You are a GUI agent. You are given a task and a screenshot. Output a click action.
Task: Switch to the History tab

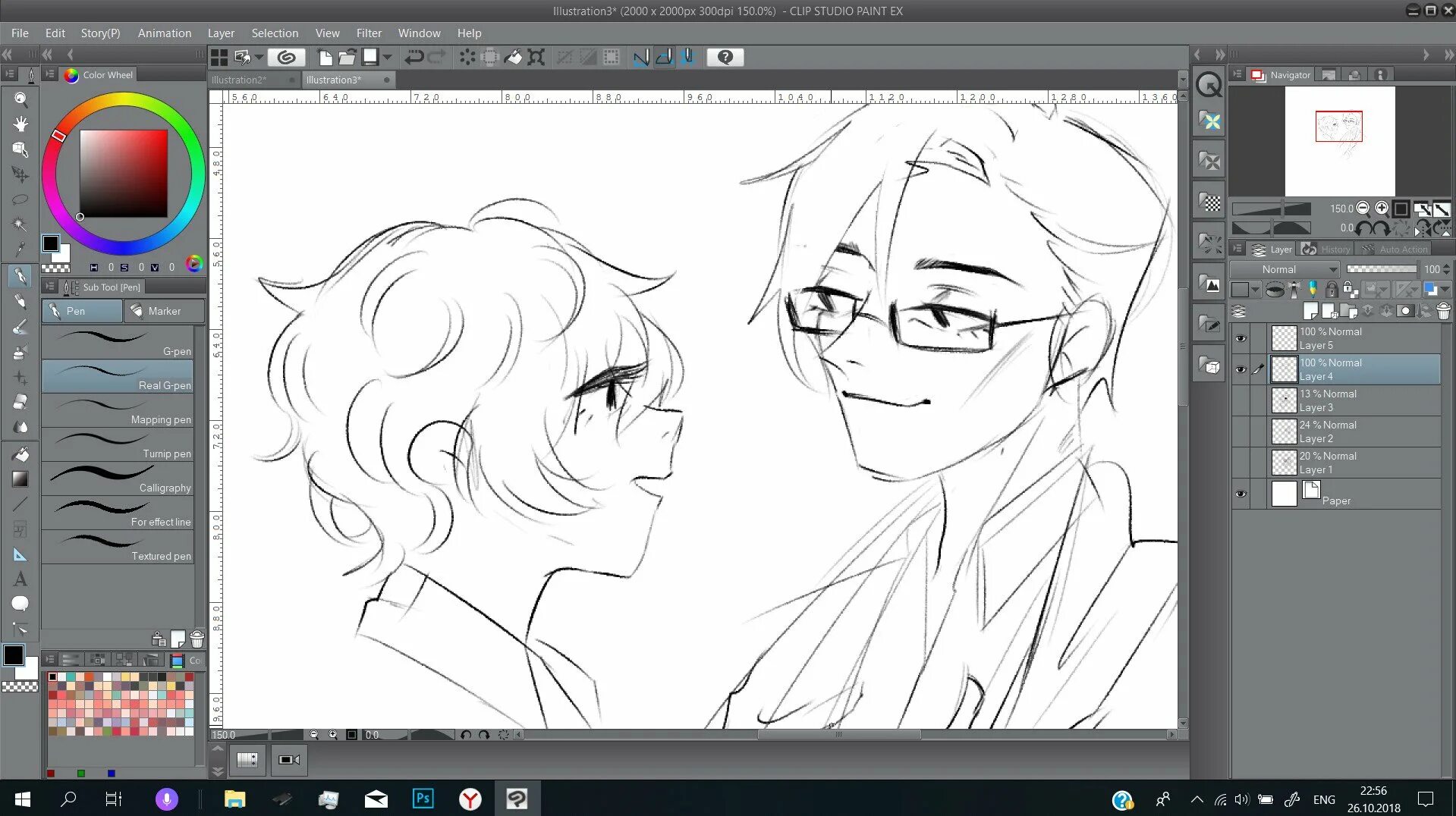pyautogui.click(x=1326, y=249)
